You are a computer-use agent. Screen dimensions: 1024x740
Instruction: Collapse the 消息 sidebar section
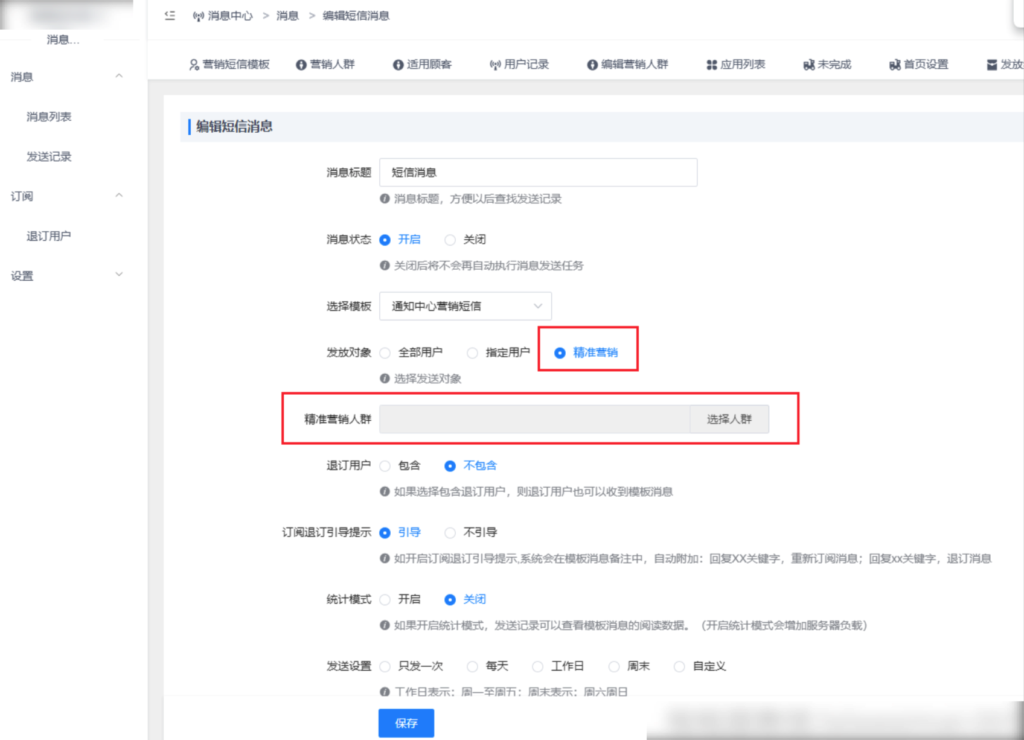tap(119, 76)
